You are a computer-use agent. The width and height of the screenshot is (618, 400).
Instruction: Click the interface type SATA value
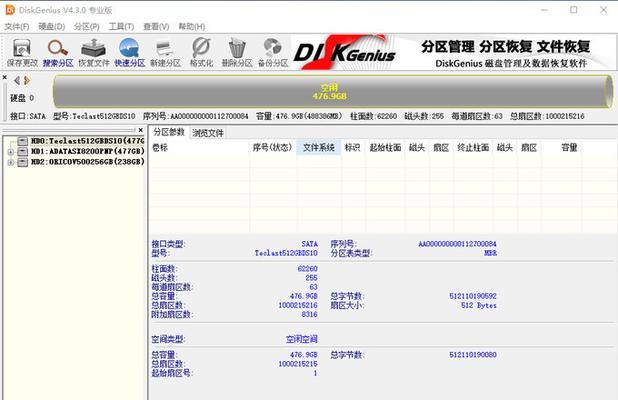[x=310, y=244]
